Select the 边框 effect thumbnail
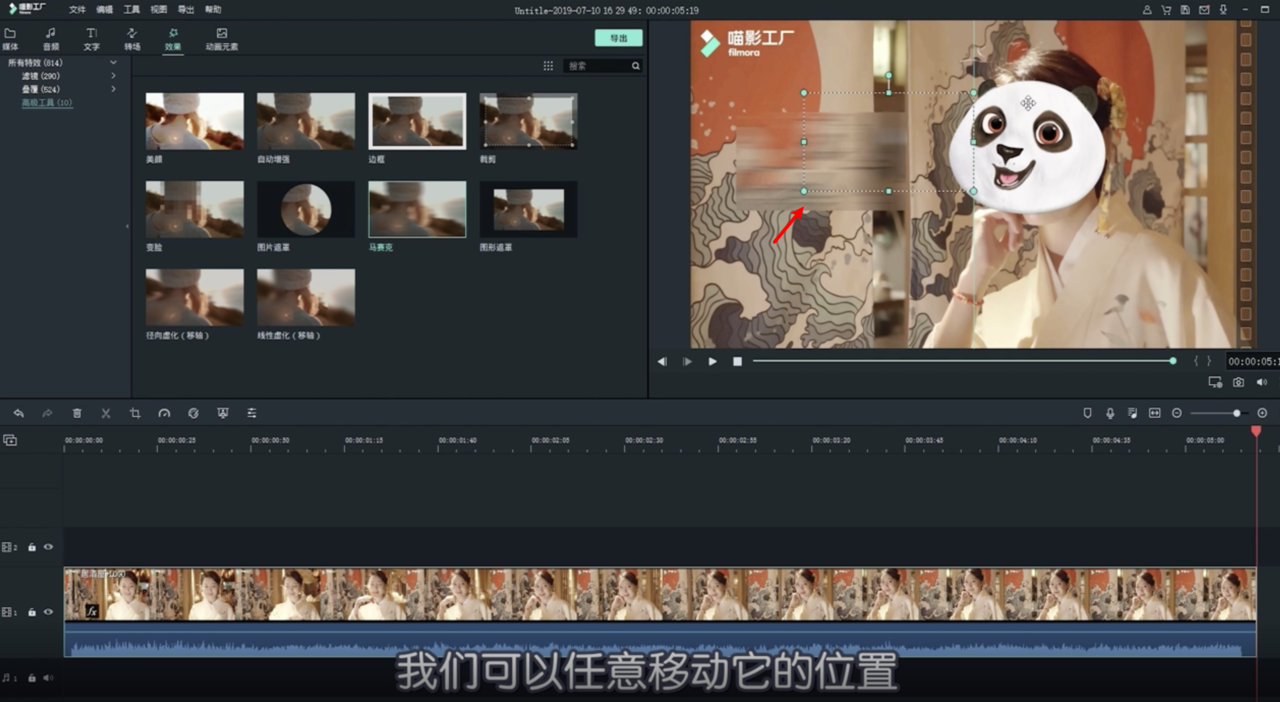Screen dimensions: 1280x702 [417, 121]
